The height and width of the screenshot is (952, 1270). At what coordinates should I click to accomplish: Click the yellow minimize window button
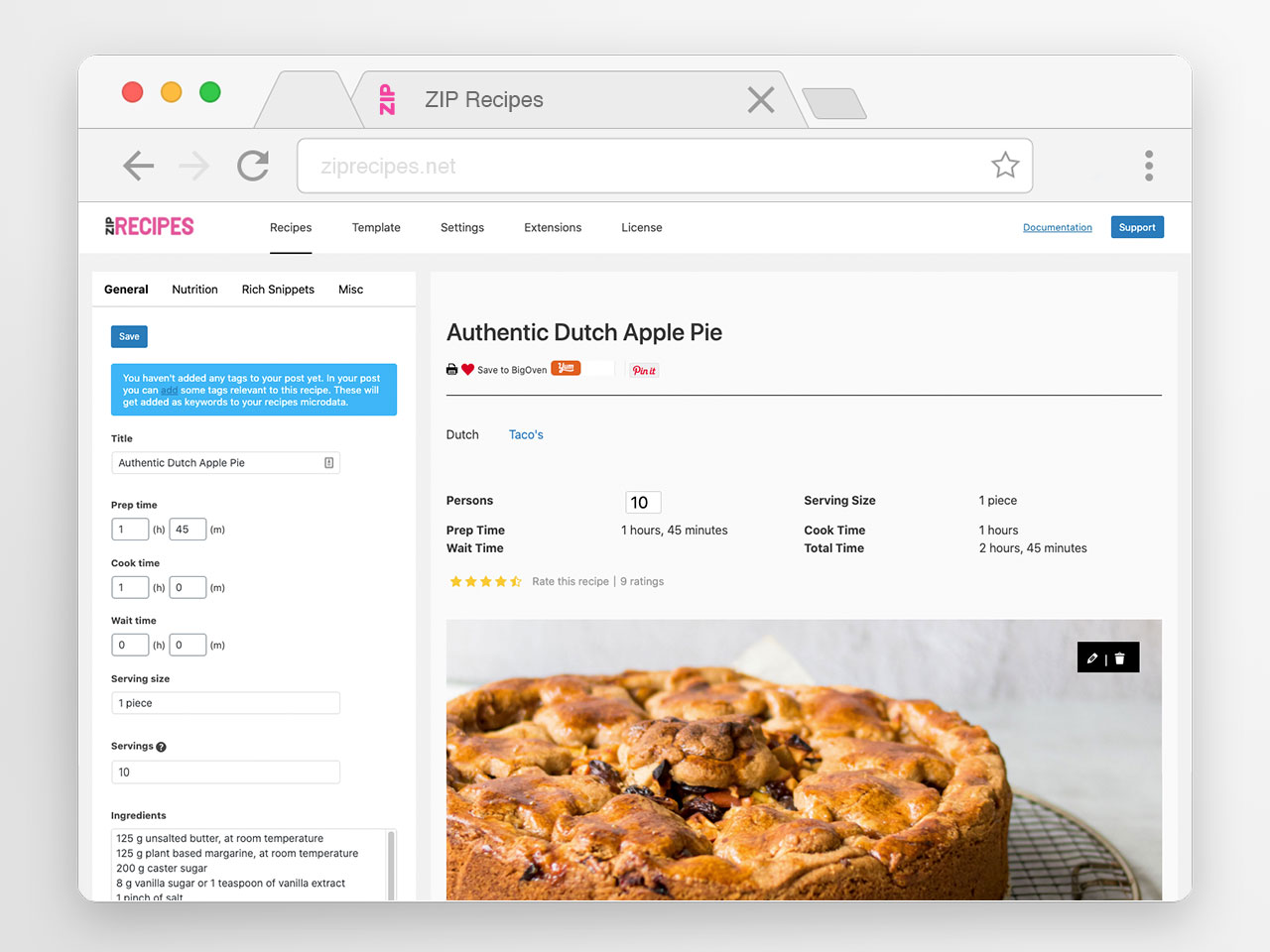(x=171, y=92)
